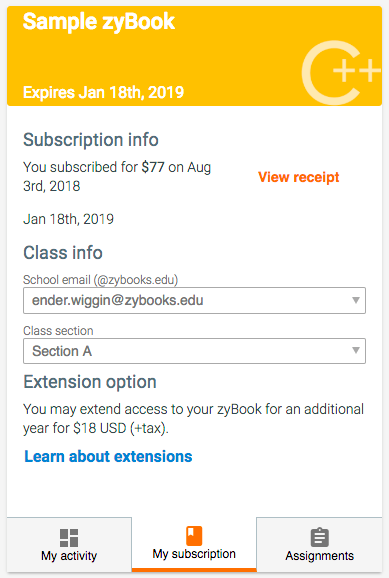Expand the school email dropdown arrow
The height and width of the screenshot is (578, 389).
click(355, 300)
